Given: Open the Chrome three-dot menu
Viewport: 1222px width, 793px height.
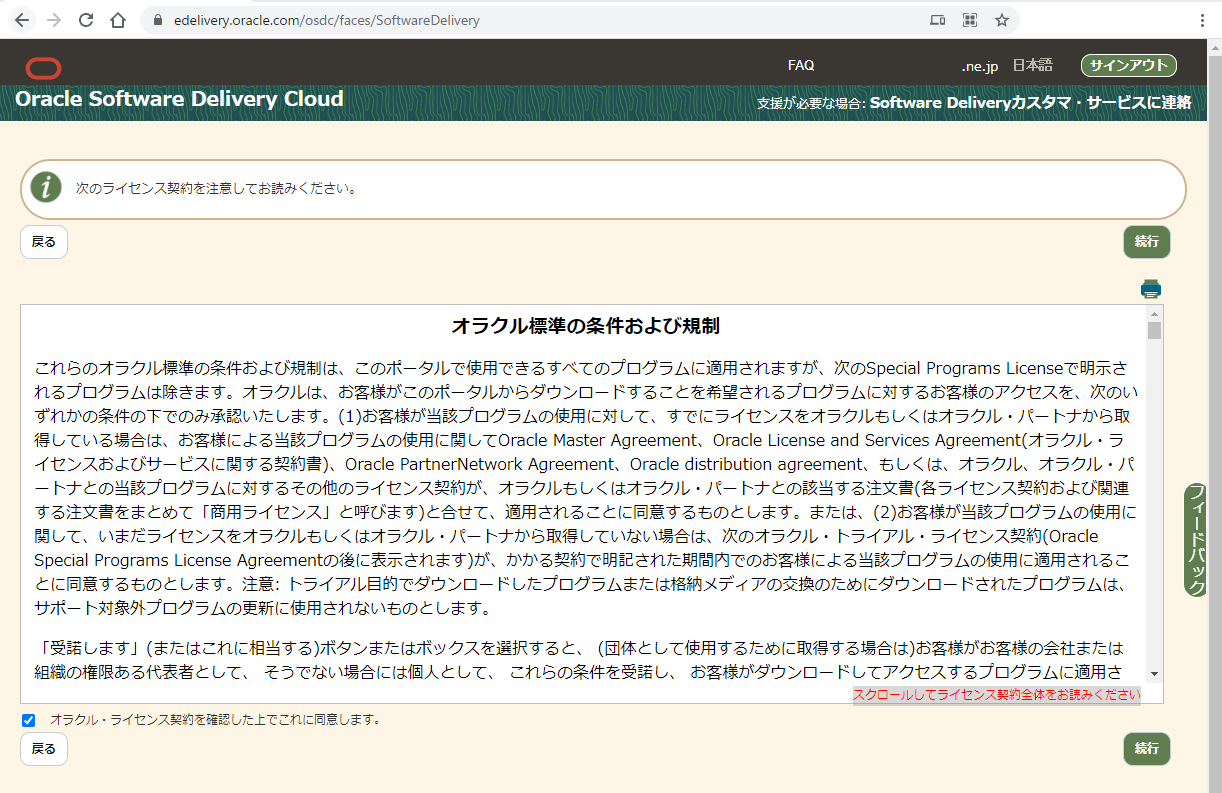Looking at the screenshot, I should [x=1202, y=20].
